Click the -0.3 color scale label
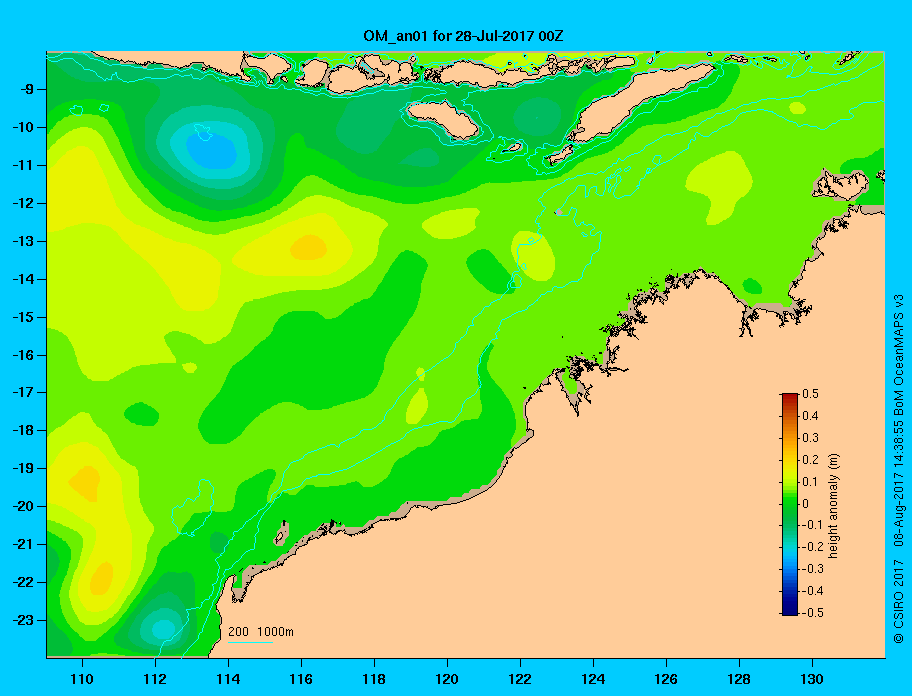Screen dimensions: 912x696 813,569
